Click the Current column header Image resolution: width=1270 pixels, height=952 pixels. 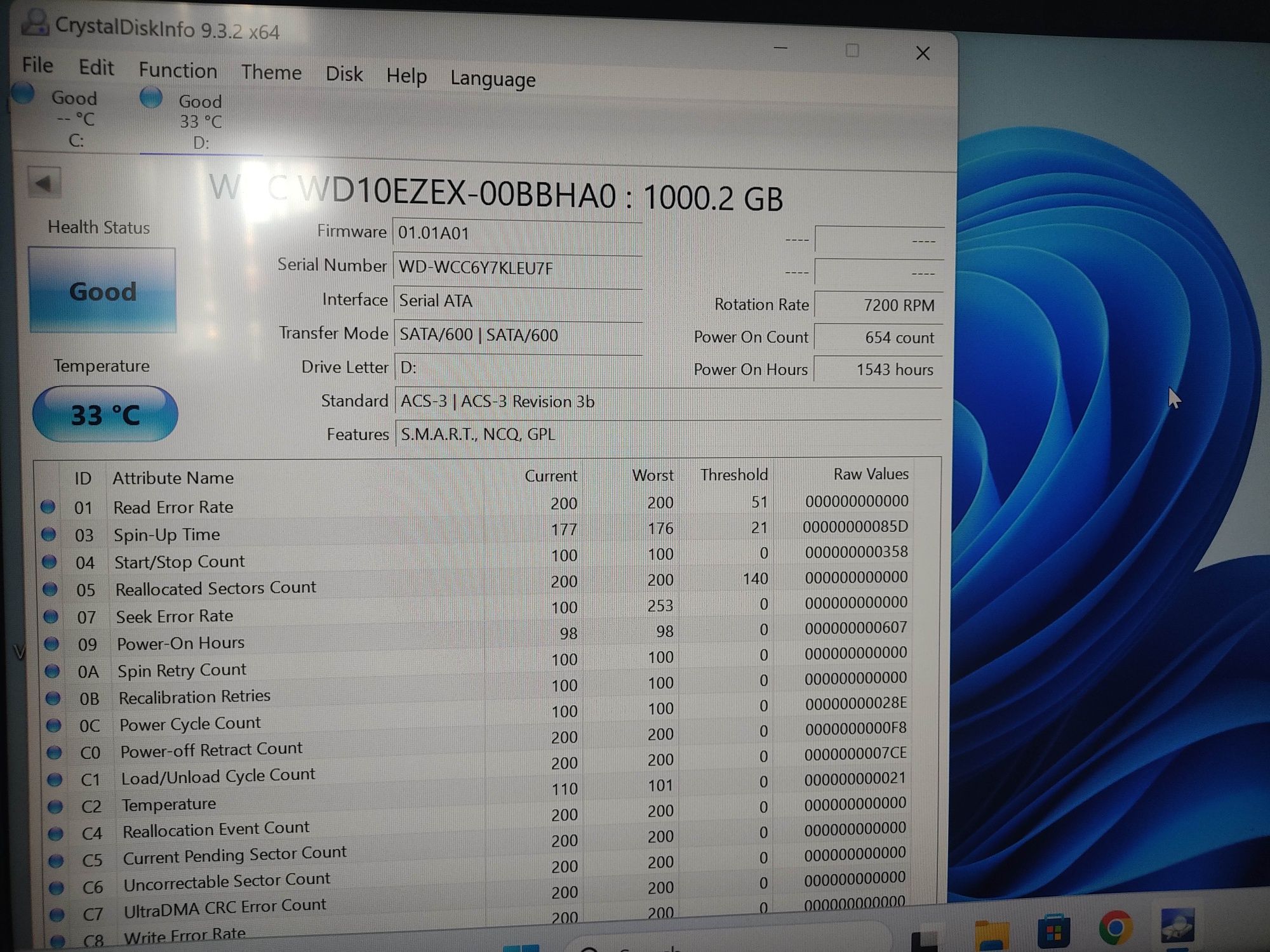click(551, 476)
